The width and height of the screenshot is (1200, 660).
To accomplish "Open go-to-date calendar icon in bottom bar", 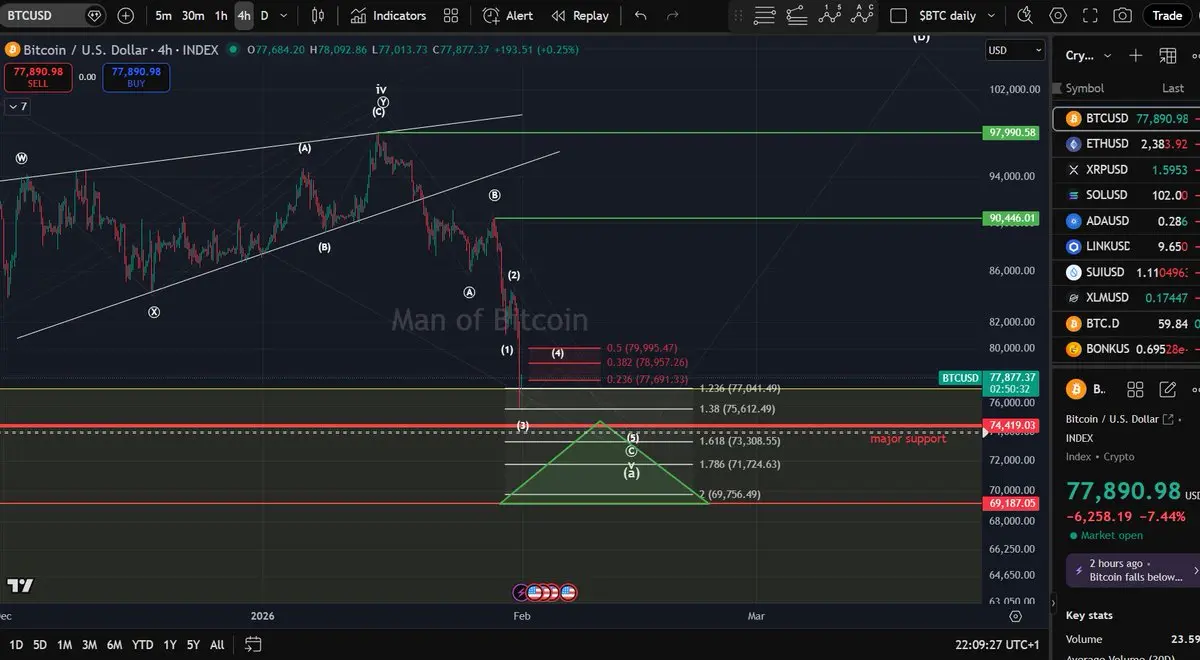I will pyautogui.click(x=253, y=644).
